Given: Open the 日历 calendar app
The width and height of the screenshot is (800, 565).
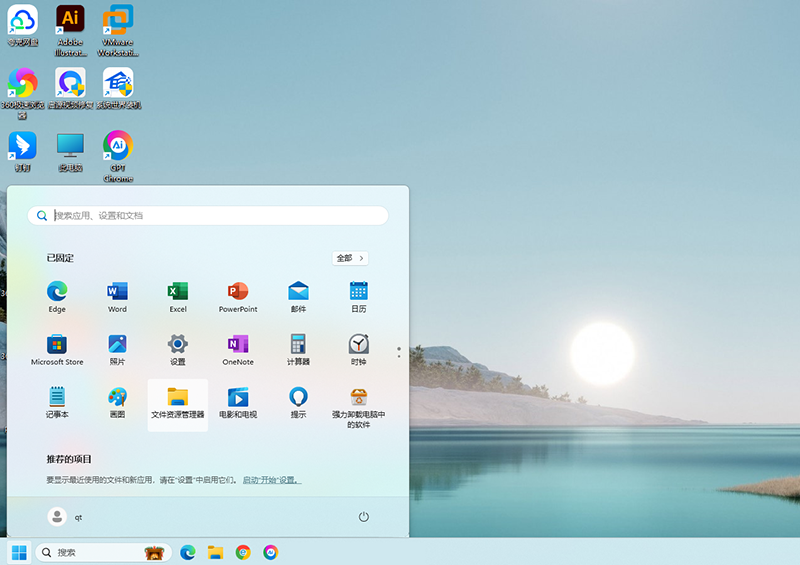Looking at the screenshot, I should coord(359,297).
